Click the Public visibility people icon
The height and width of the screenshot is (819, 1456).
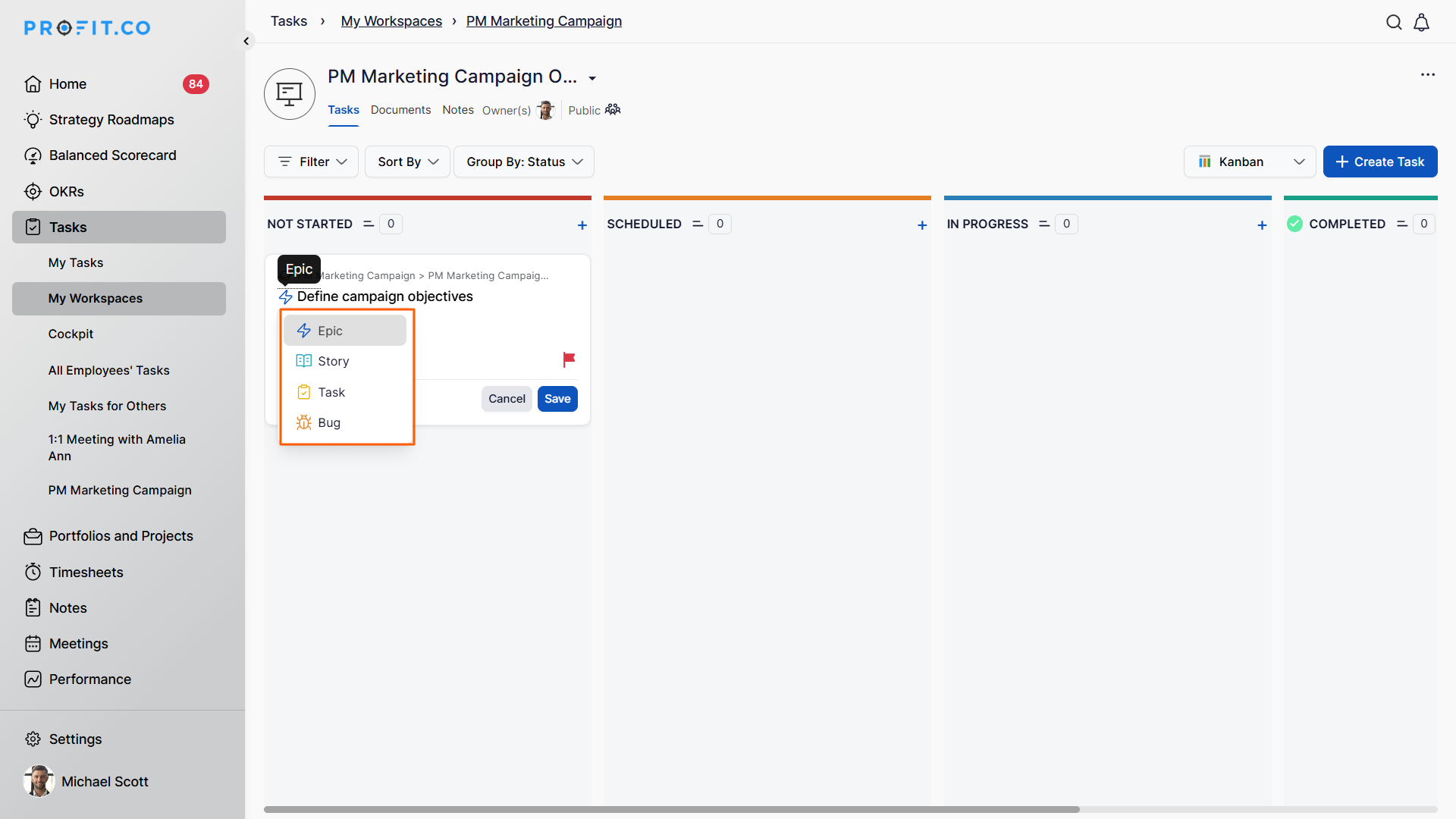point(613,110)
